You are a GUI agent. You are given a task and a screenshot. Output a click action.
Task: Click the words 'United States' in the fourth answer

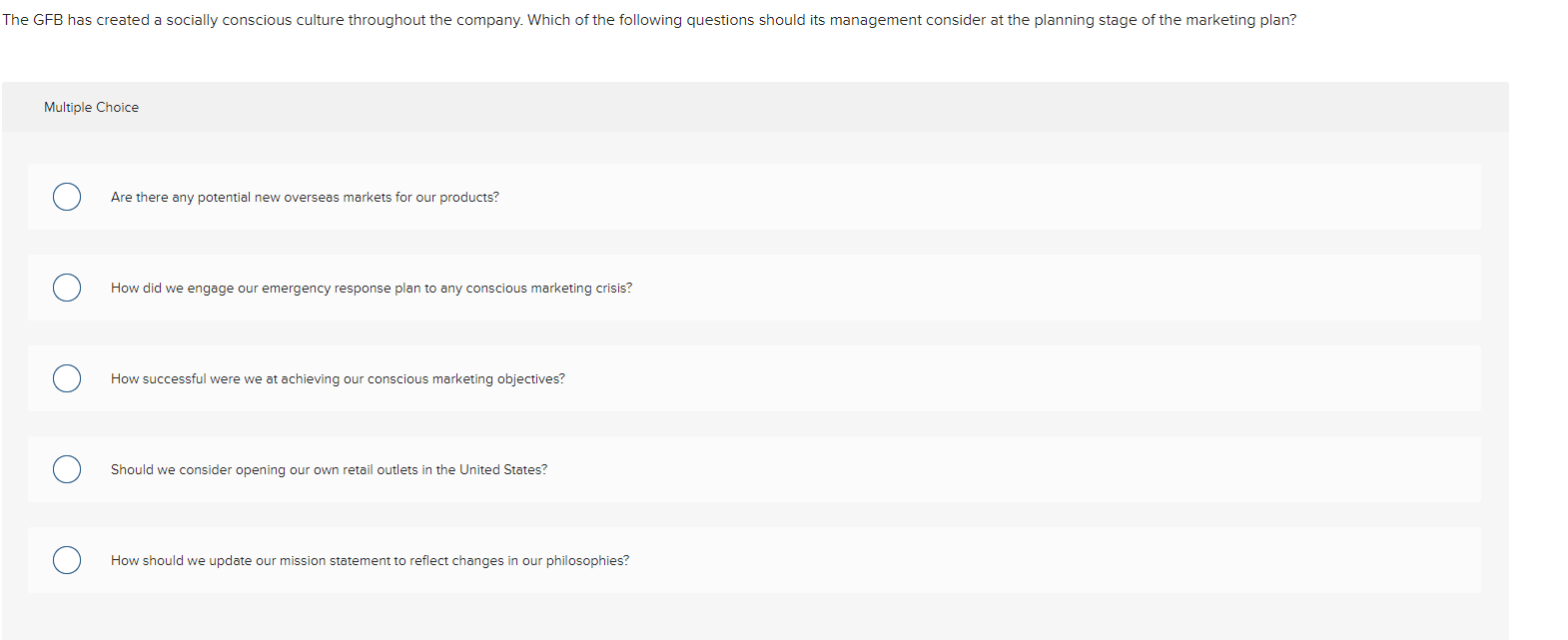[500, 470]
